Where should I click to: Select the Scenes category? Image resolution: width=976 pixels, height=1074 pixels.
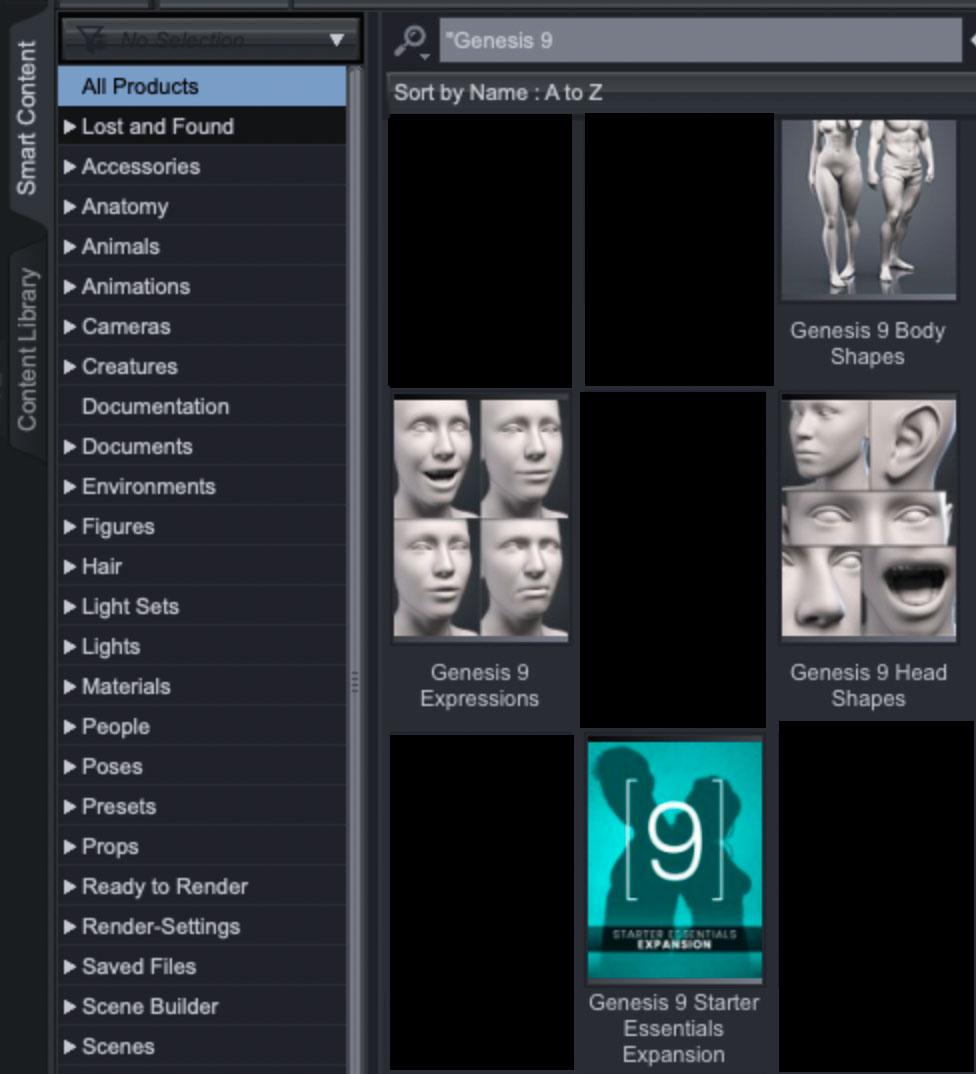click(x=202, y=1047)
